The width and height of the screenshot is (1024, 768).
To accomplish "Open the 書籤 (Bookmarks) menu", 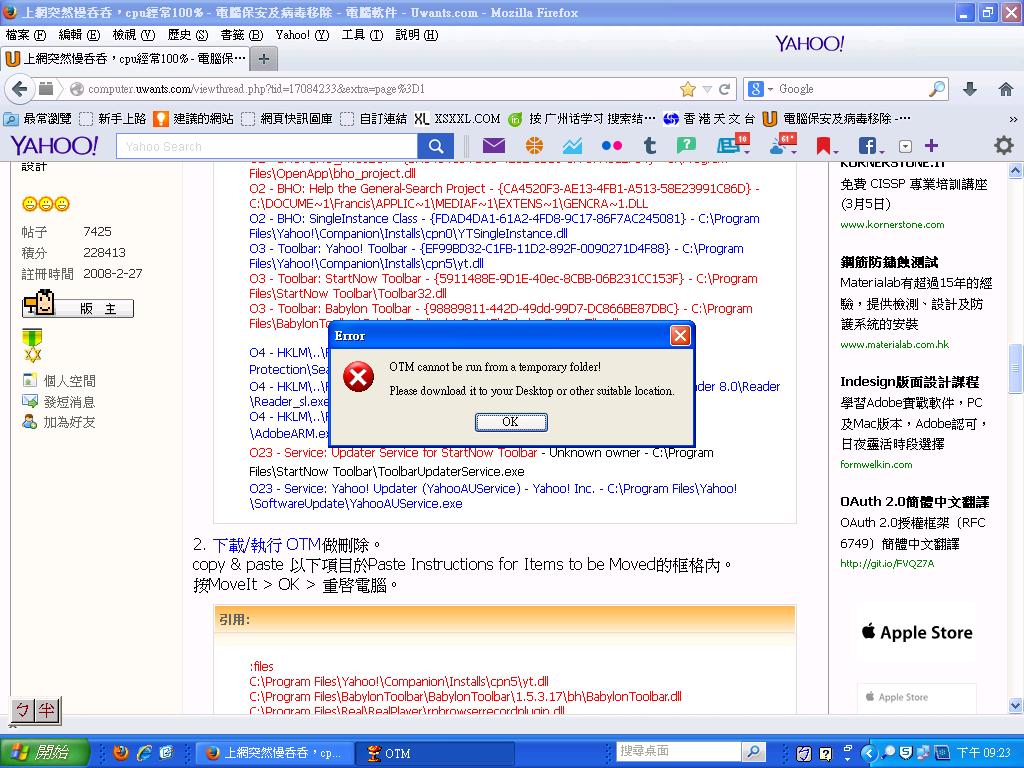I will (242, 35).
